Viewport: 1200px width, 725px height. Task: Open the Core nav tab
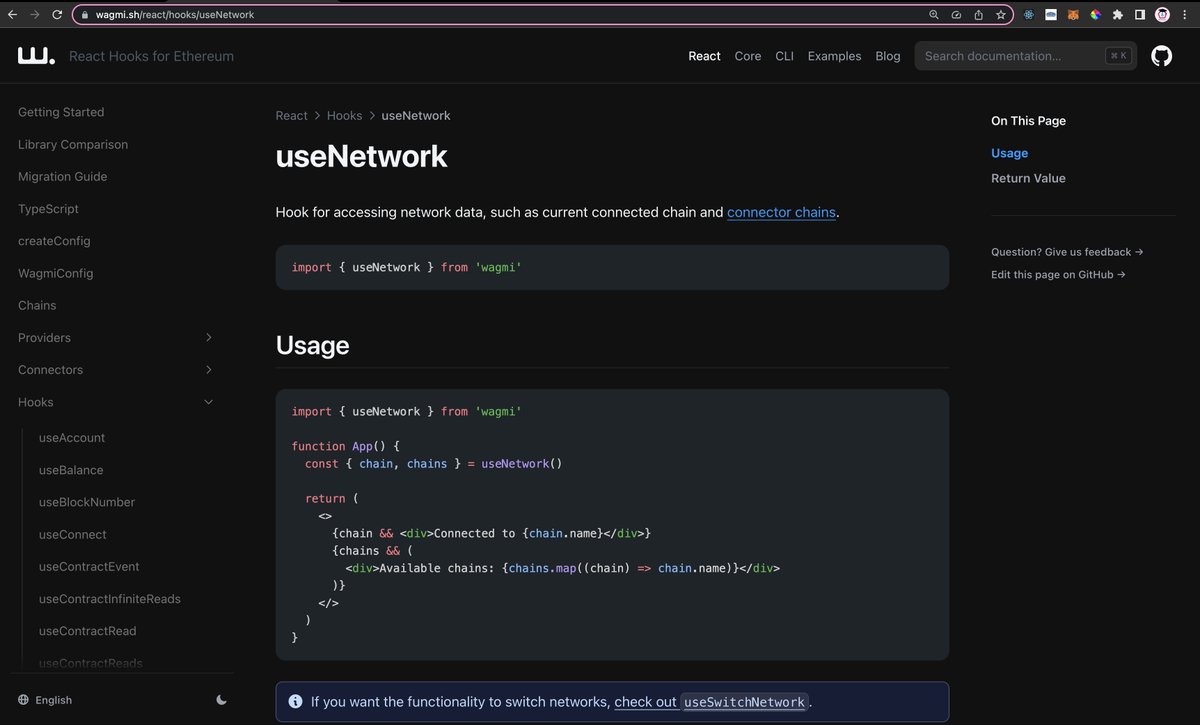[748, 56]
